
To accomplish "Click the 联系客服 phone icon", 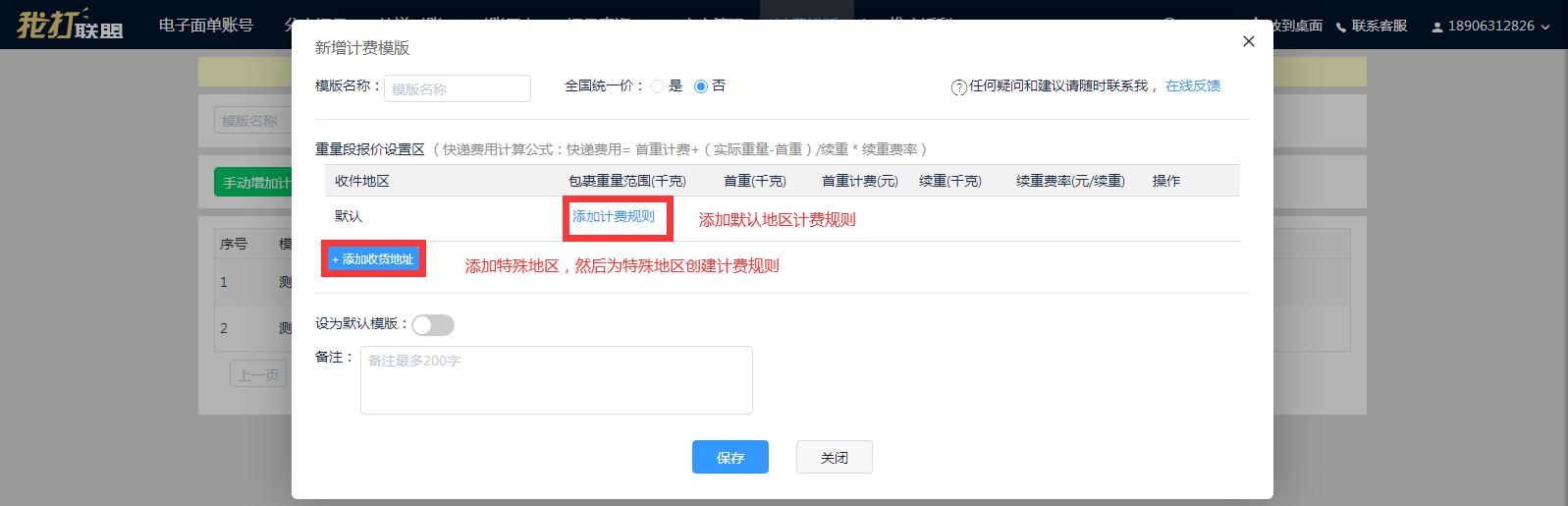I will pyautogui.click(x=1341, y=27).
